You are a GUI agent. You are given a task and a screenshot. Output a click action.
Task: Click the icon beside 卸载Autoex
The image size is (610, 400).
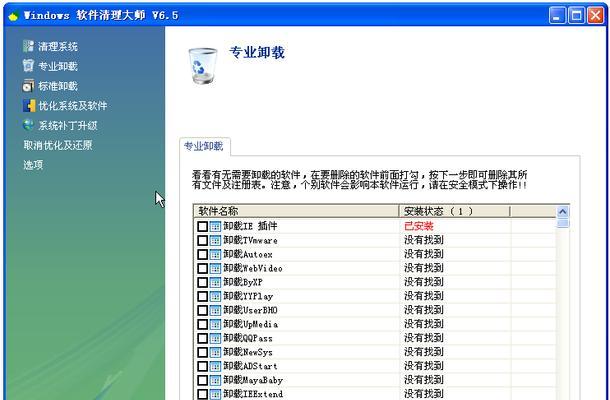(x=215, y=254)
